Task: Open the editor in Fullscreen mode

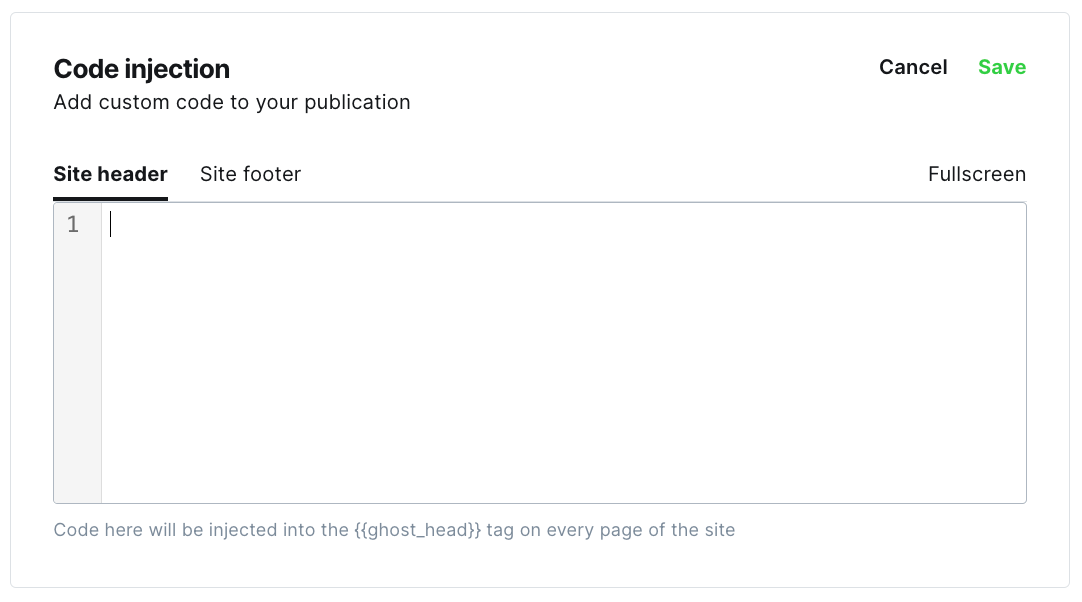Action: pos(976,174)
